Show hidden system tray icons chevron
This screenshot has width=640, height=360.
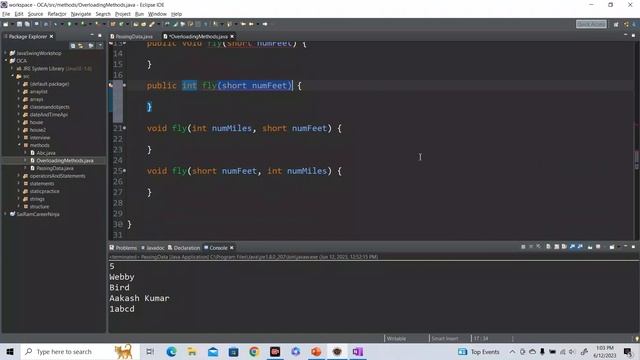pyautogui.click(x=512, y=351)
